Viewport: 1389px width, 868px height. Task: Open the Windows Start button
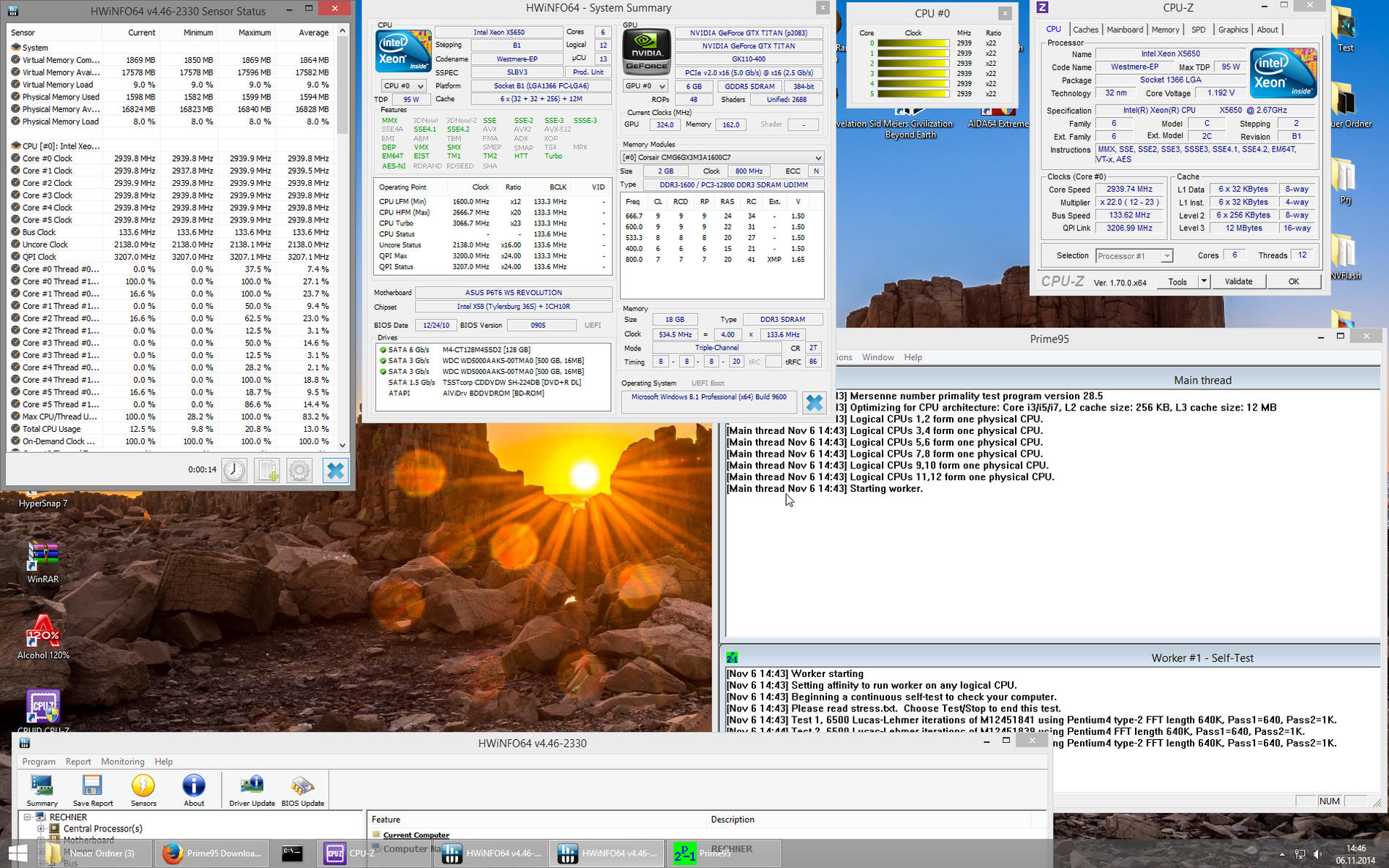18,853
